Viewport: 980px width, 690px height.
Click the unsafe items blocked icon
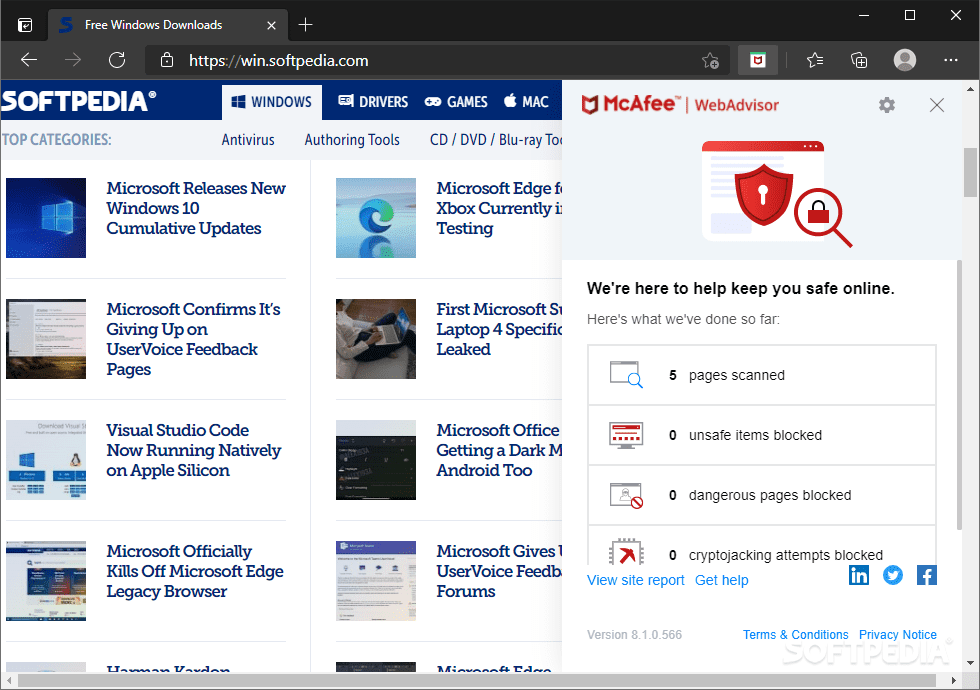point(626,435)
